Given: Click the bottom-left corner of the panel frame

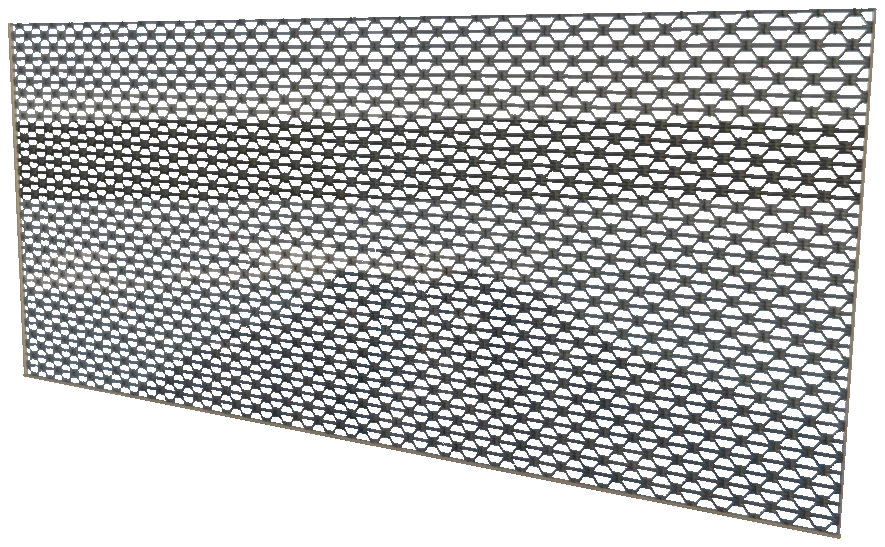Looking at the screenshot, I should click(x=25, y=376).
